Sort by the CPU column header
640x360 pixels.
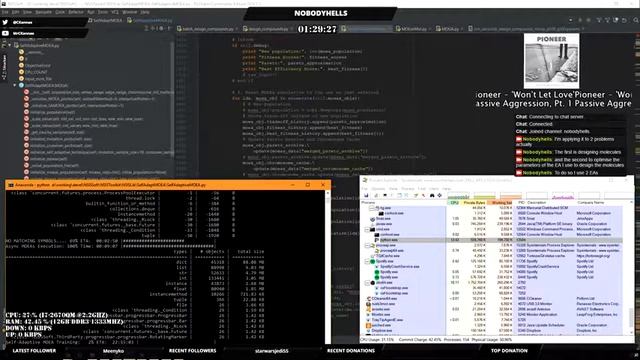(454, 203)
